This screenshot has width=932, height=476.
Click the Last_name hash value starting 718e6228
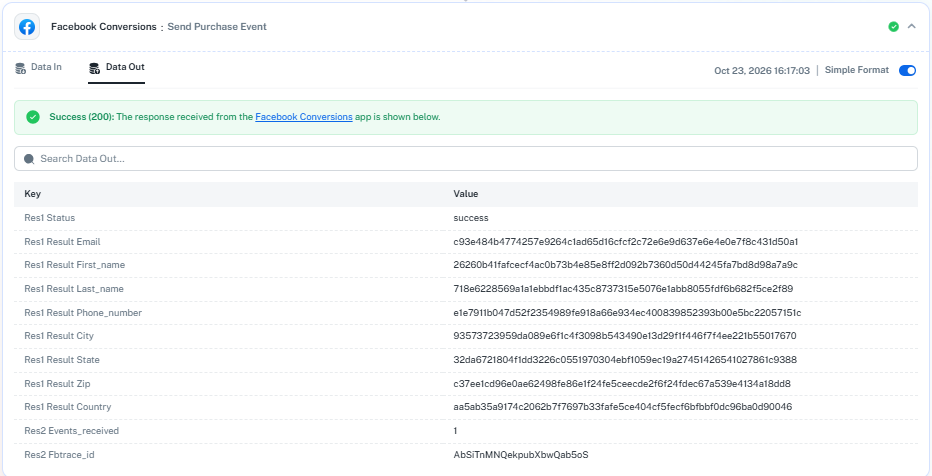pyautogui.click(x=623, y=289)
